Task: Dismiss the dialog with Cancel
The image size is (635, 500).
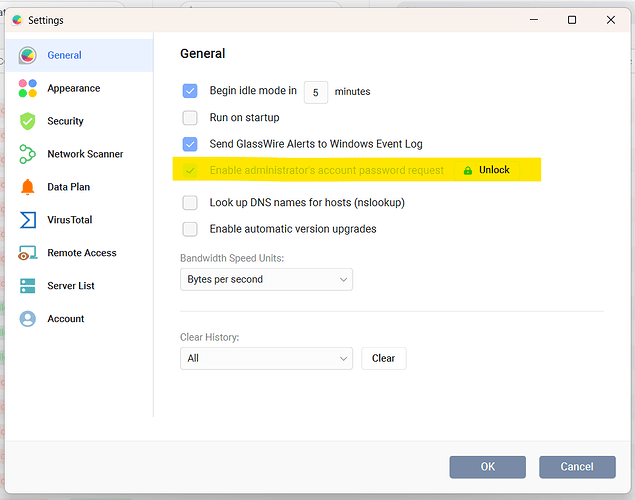Action: click(x=577, y=467)
